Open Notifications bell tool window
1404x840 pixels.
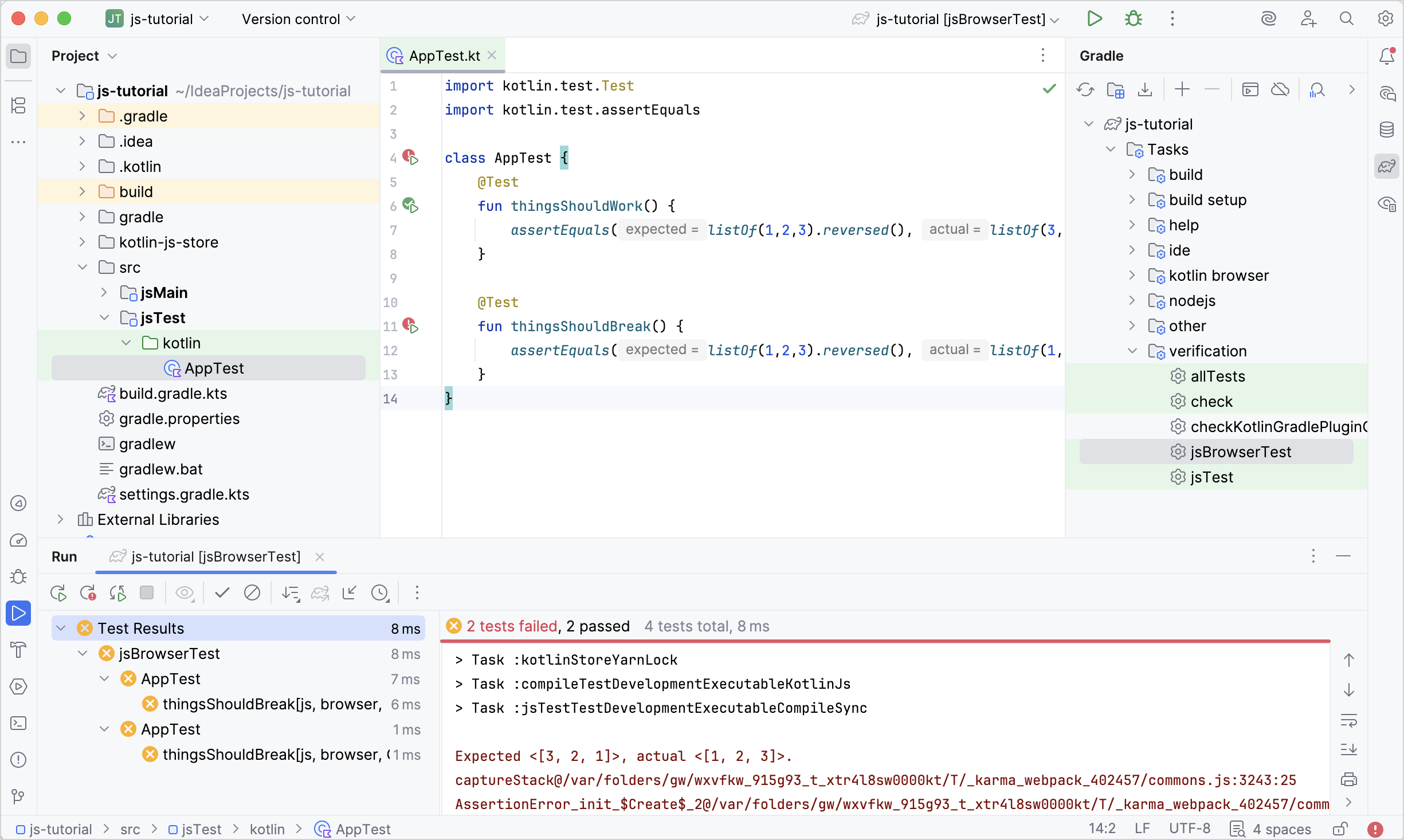point(1387,56)
